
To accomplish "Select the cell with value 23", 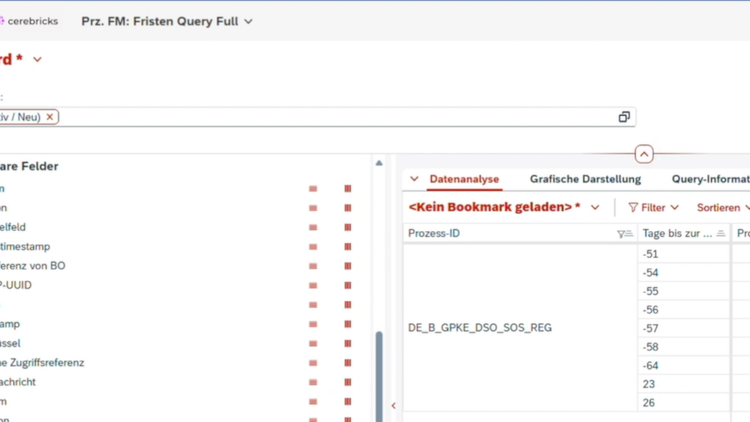I will (x=684, y=384).
